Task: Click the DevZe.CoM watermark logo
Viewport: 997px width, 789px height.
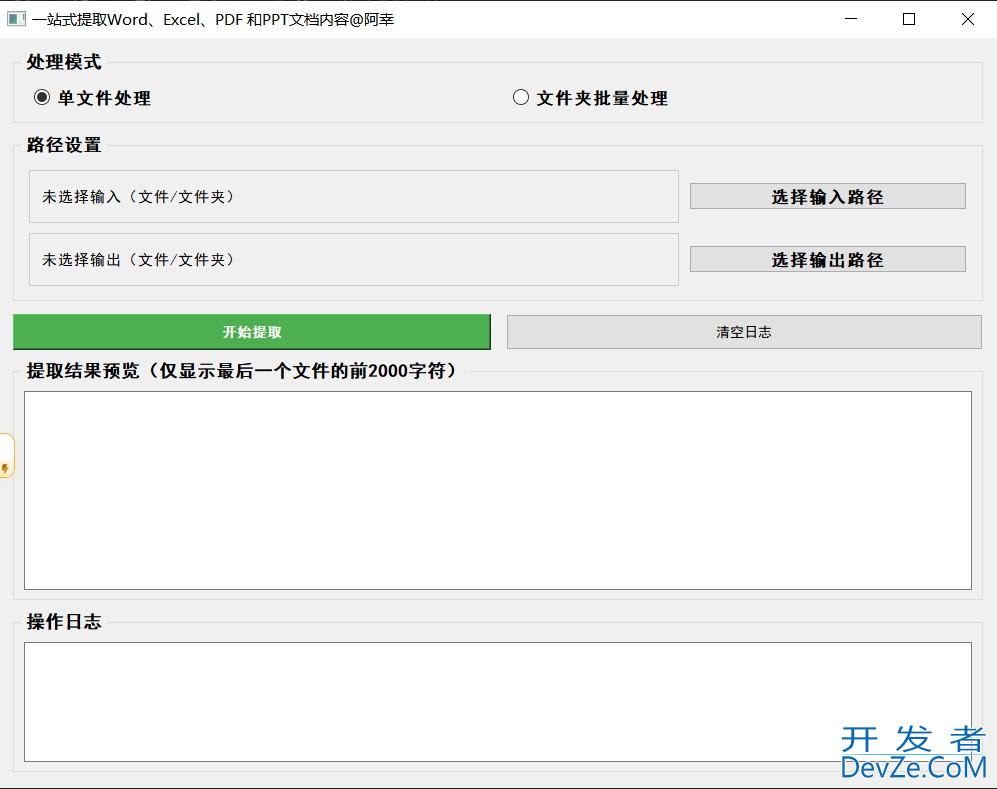Action: click(912, 754)
